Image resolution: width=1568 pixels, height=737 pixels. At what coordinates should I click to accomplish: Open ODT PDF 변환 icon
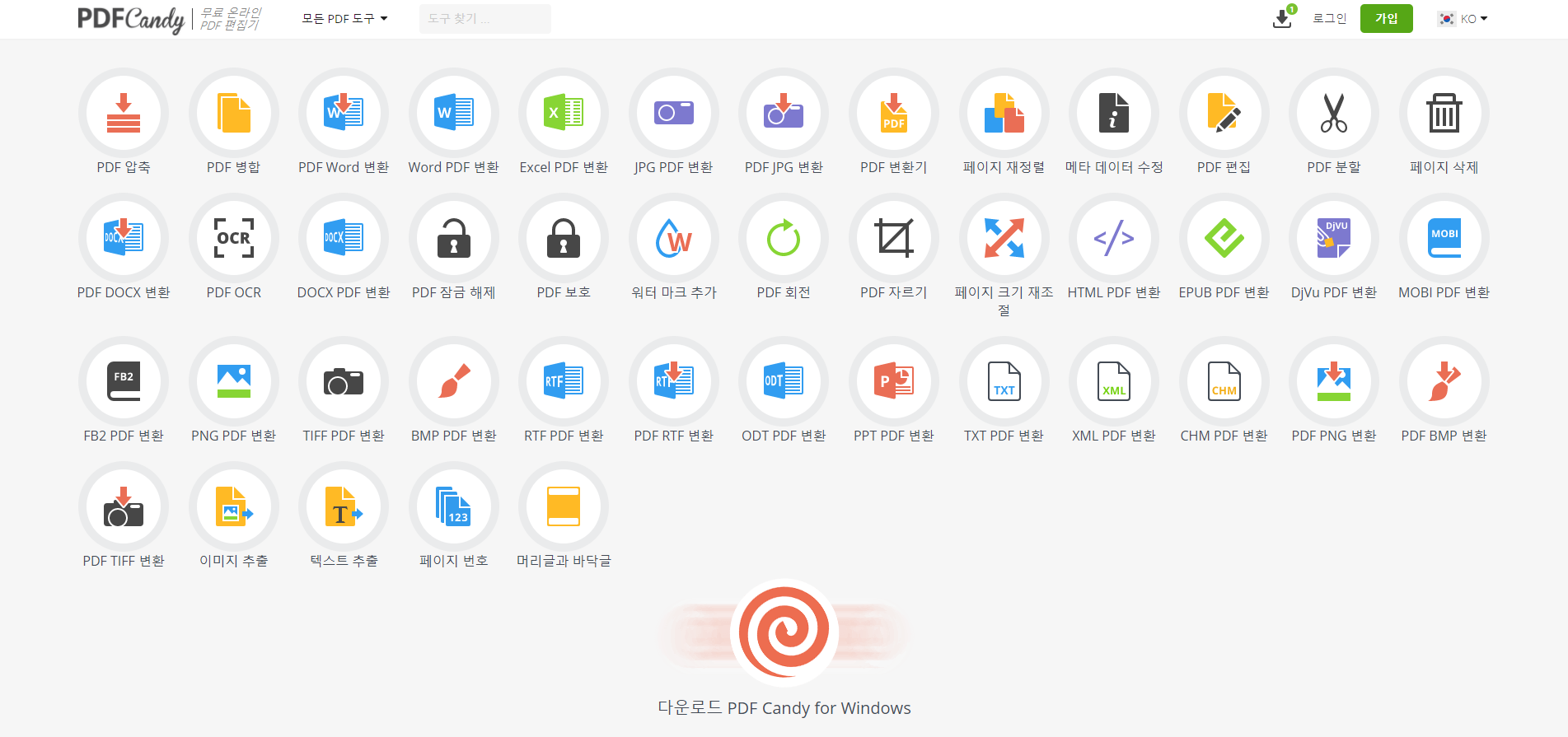[x=784, y=381]
